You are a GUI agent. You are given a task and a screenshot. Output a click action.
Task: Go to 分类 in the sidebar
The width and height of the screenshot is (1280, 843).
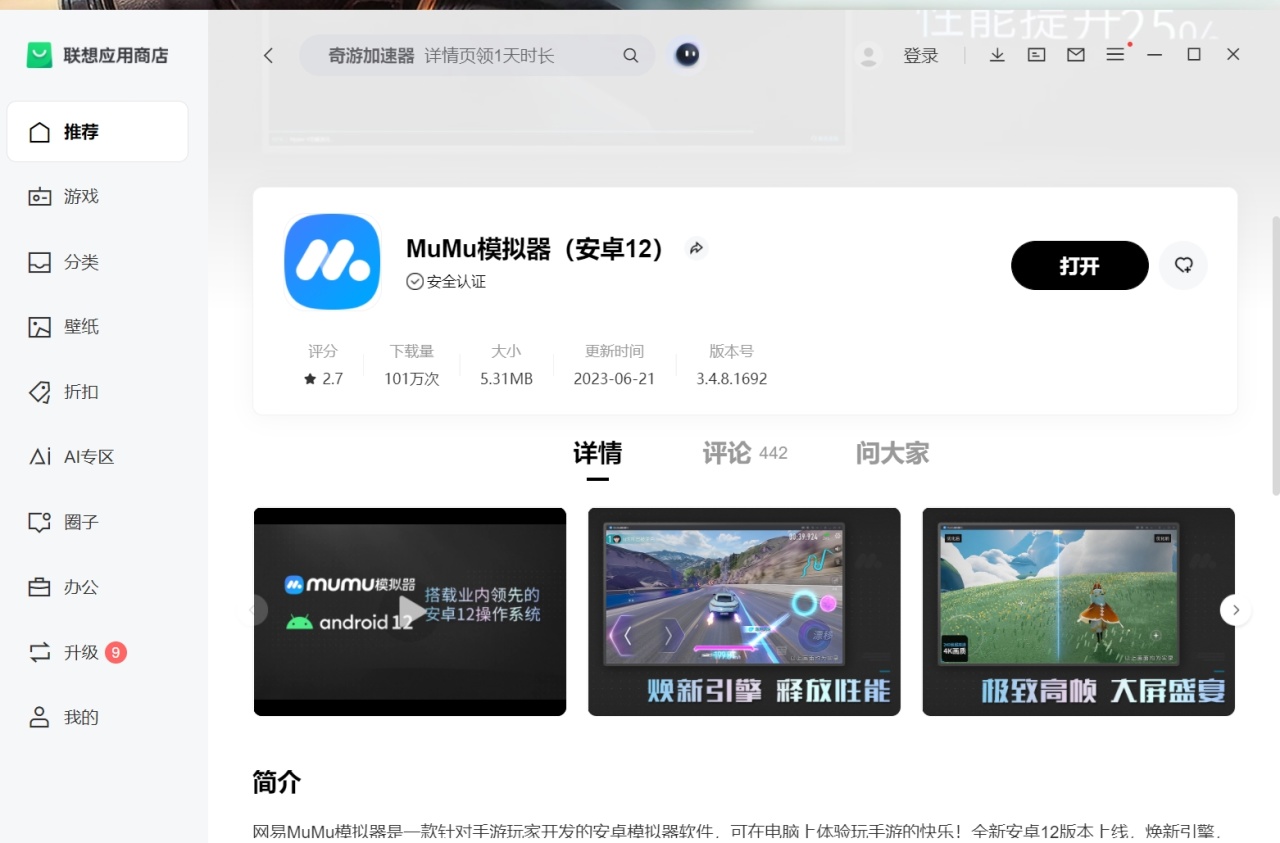point(97,262)
